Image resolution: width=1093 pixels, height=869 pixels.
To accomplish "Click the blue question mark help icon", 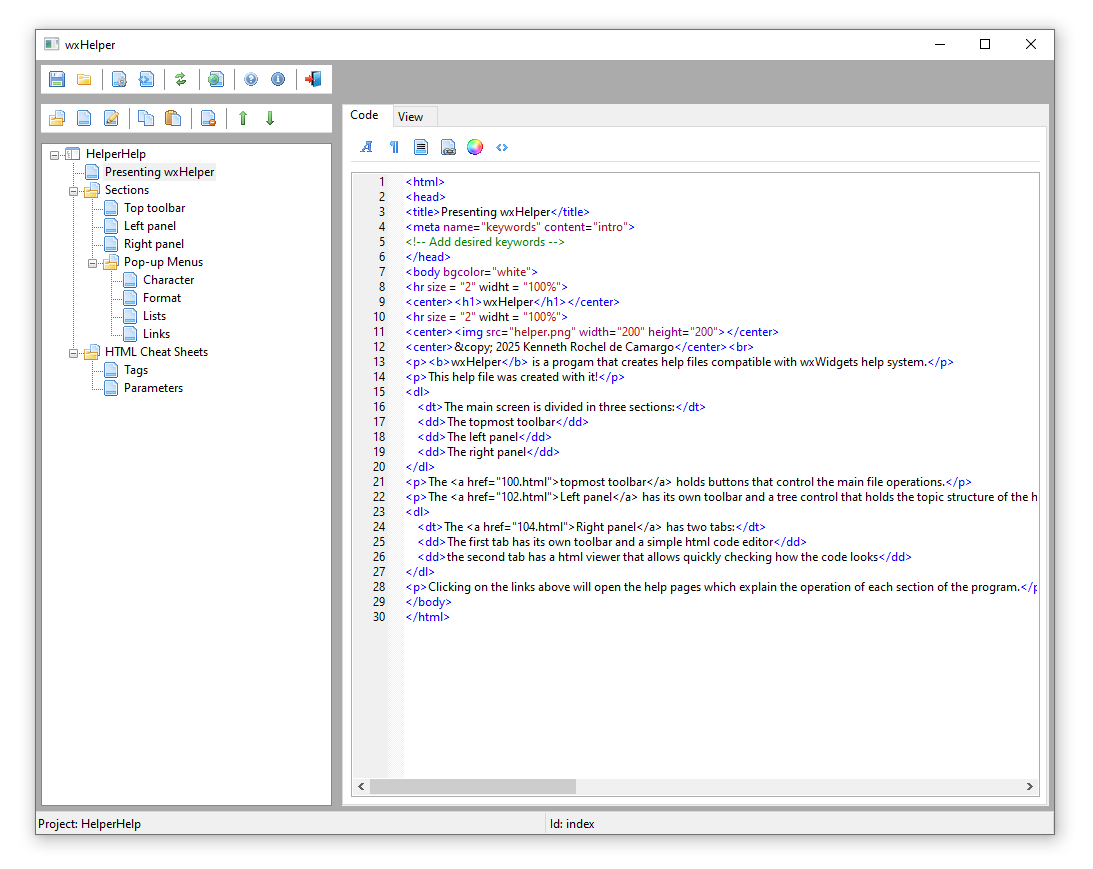I will coord(251,80).
